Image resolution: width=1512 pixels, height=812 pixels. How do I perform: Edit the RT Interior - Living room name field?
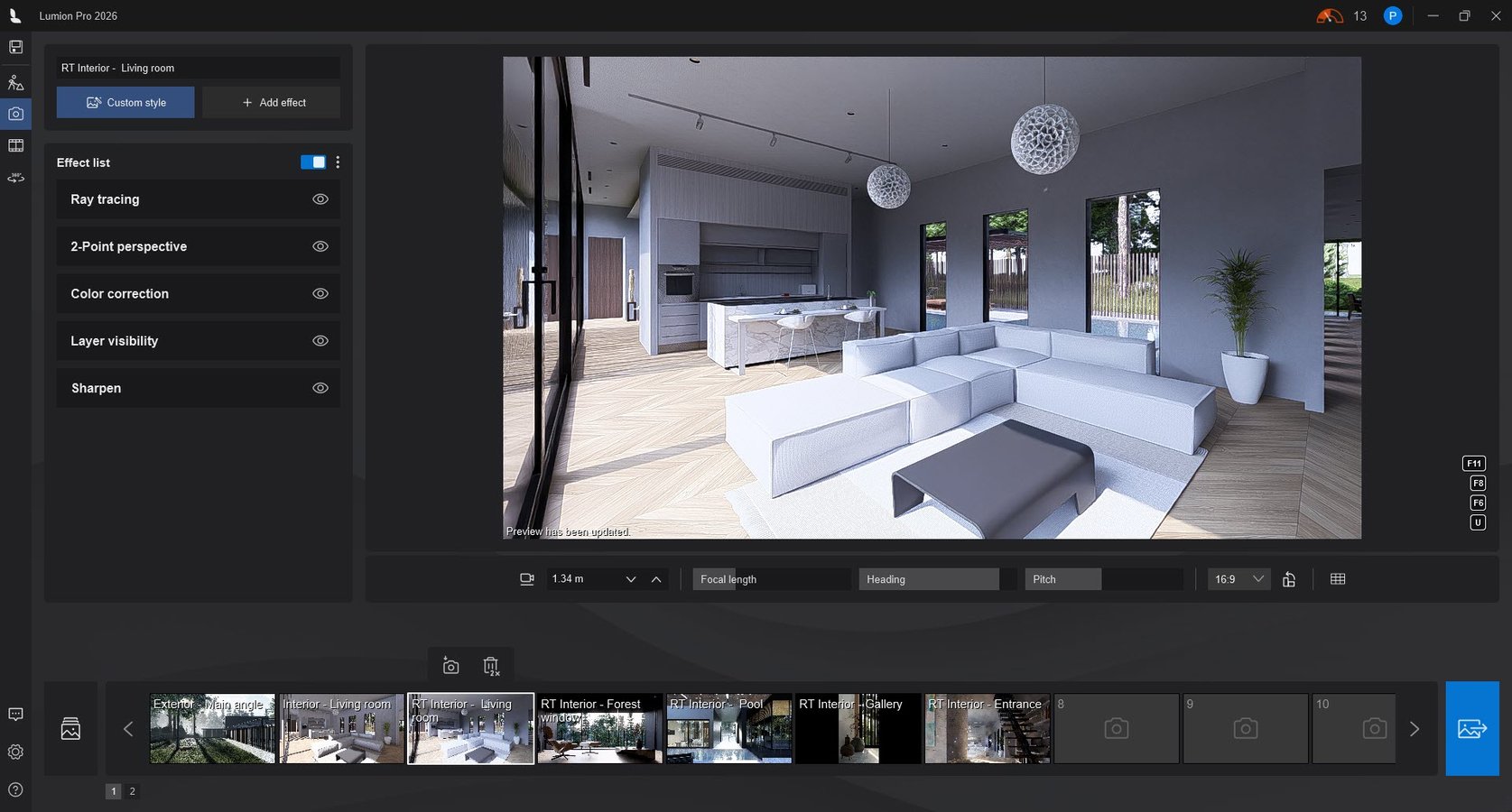pyautogui.click(x=199, y=68)
